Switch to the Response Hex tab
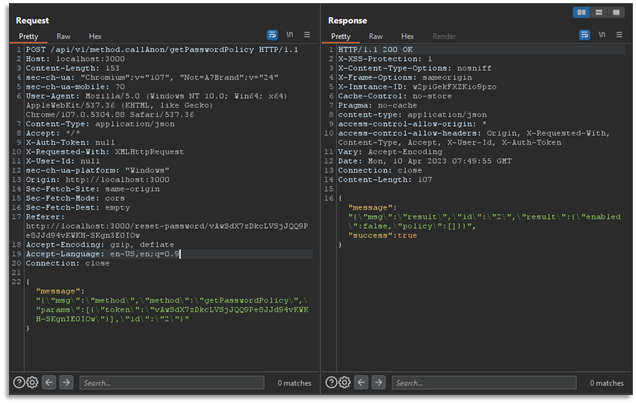The height and width of the screenshot is (404, 636). click(407, 36)
